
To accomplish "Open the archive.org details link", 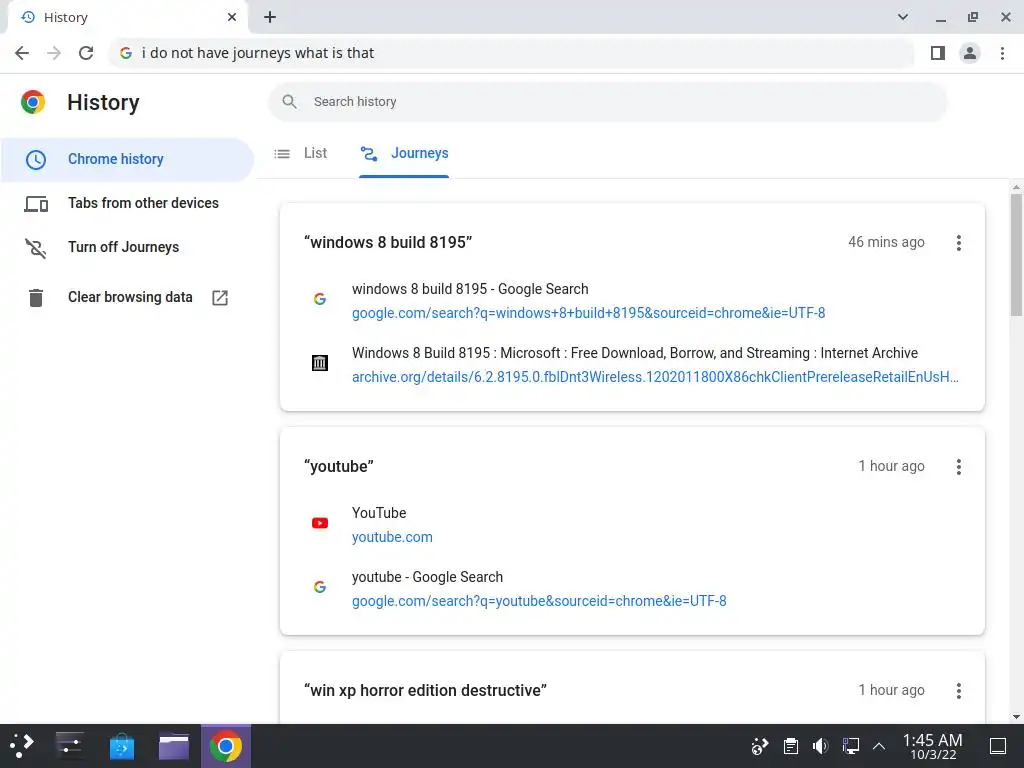I will point(655,377).
